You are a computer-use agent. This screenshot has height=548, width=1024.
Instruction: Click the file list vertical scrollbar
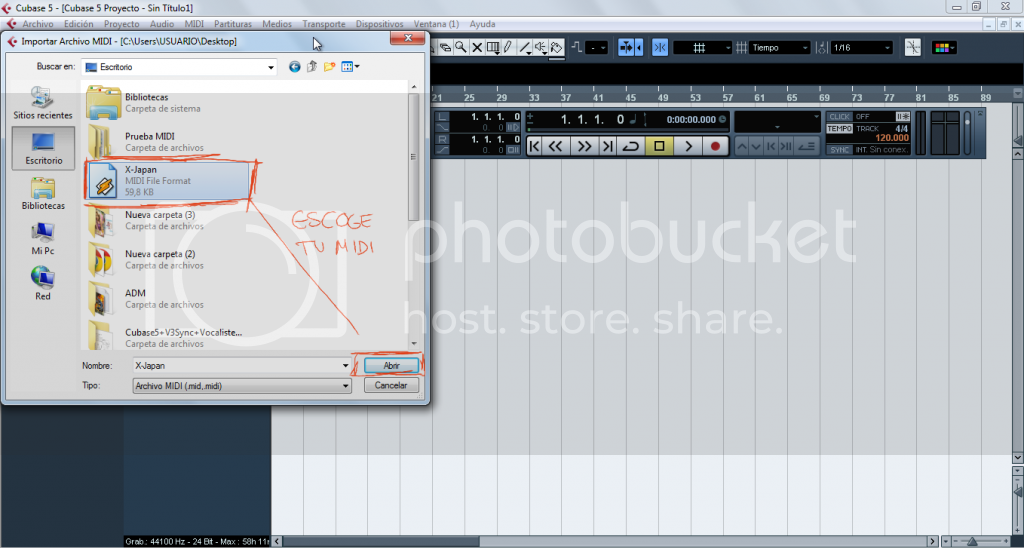coord(413,157)
